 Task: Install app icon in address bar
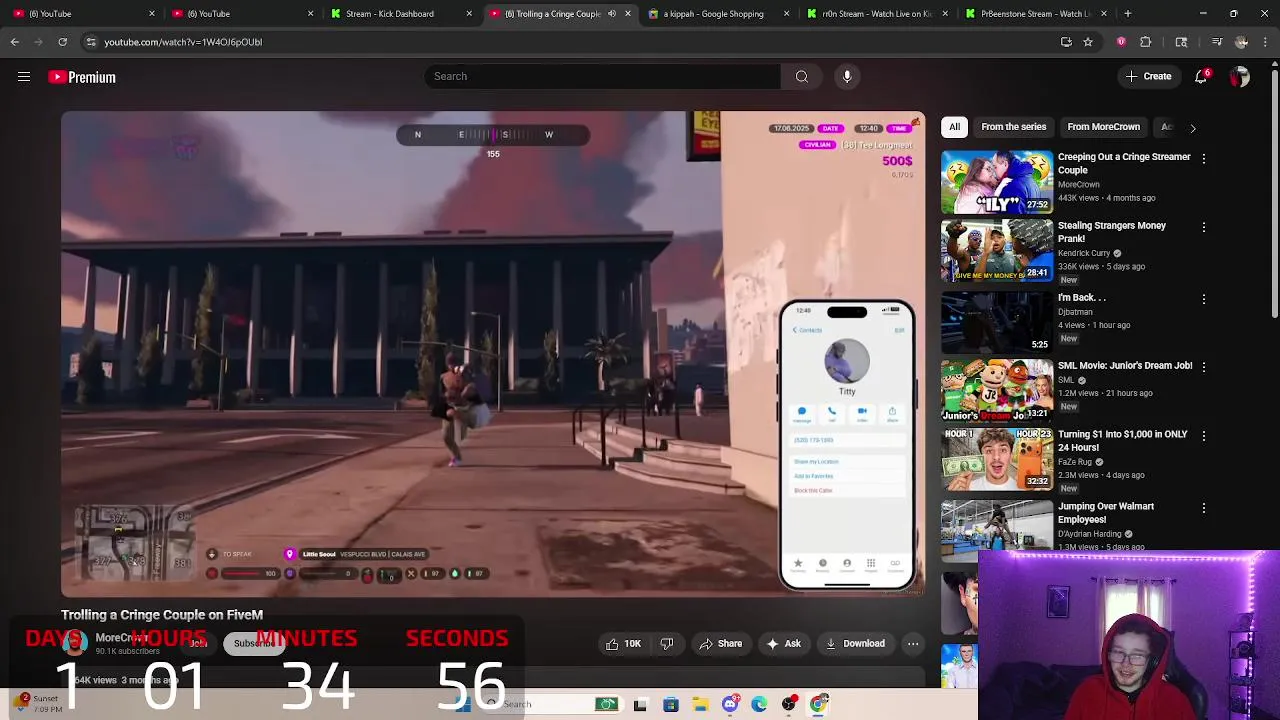pyautogui.click(x=1066, y=42)
